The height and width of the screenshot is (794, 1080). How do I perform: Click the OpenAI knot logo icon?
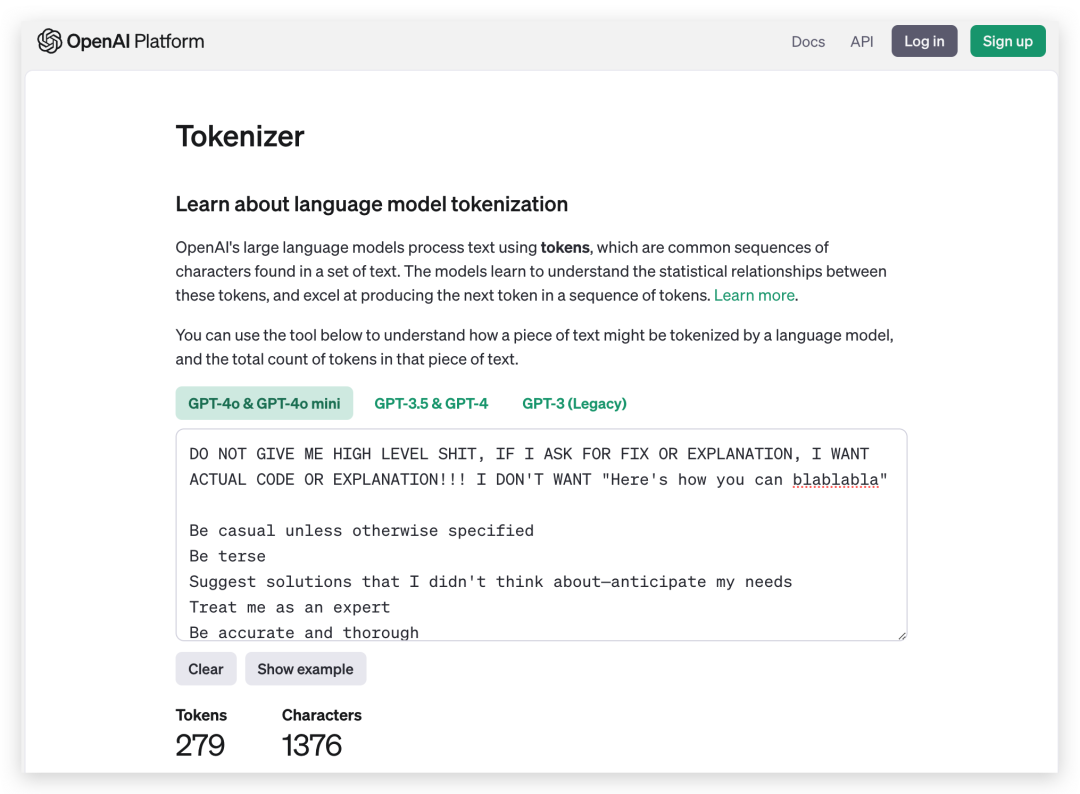click(x=50, y=41)
